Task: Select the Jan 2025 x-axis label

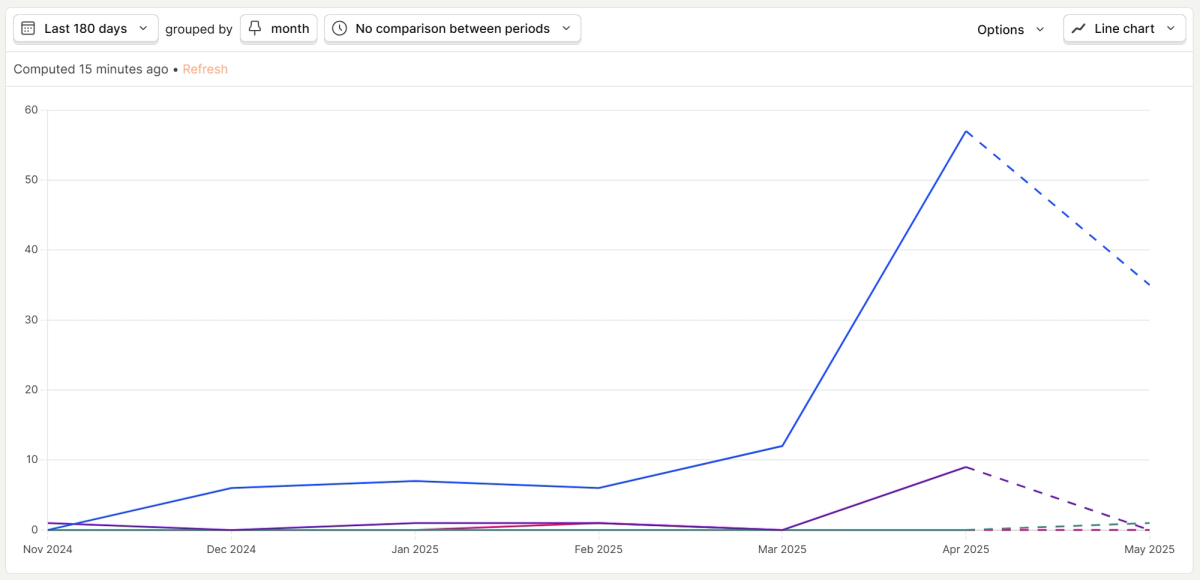Action: tap(415, 549)
